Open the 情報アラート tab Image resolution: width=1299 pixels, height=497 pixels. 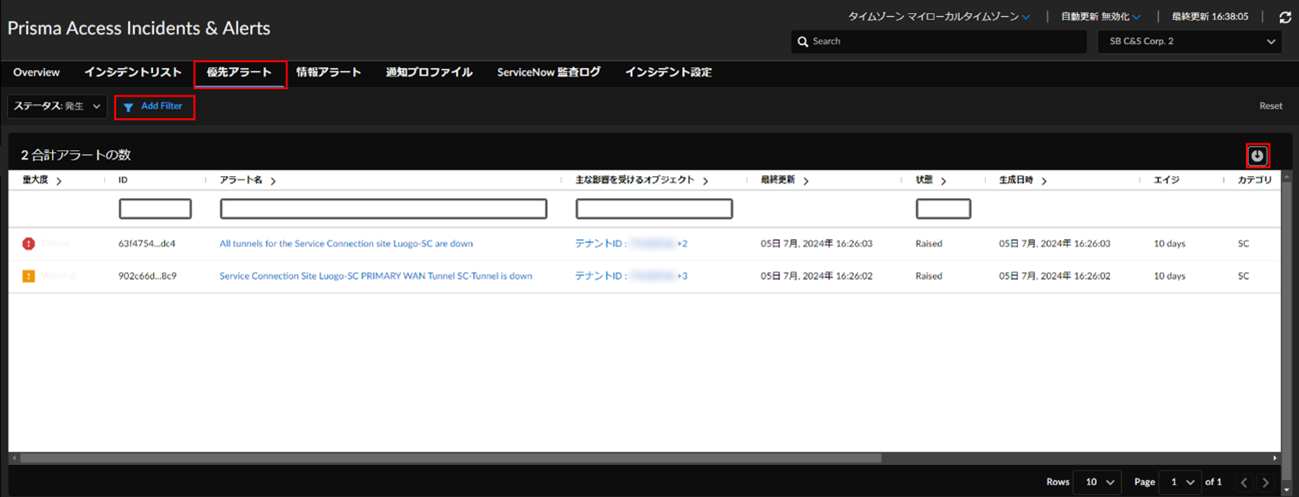coord(329,73)
